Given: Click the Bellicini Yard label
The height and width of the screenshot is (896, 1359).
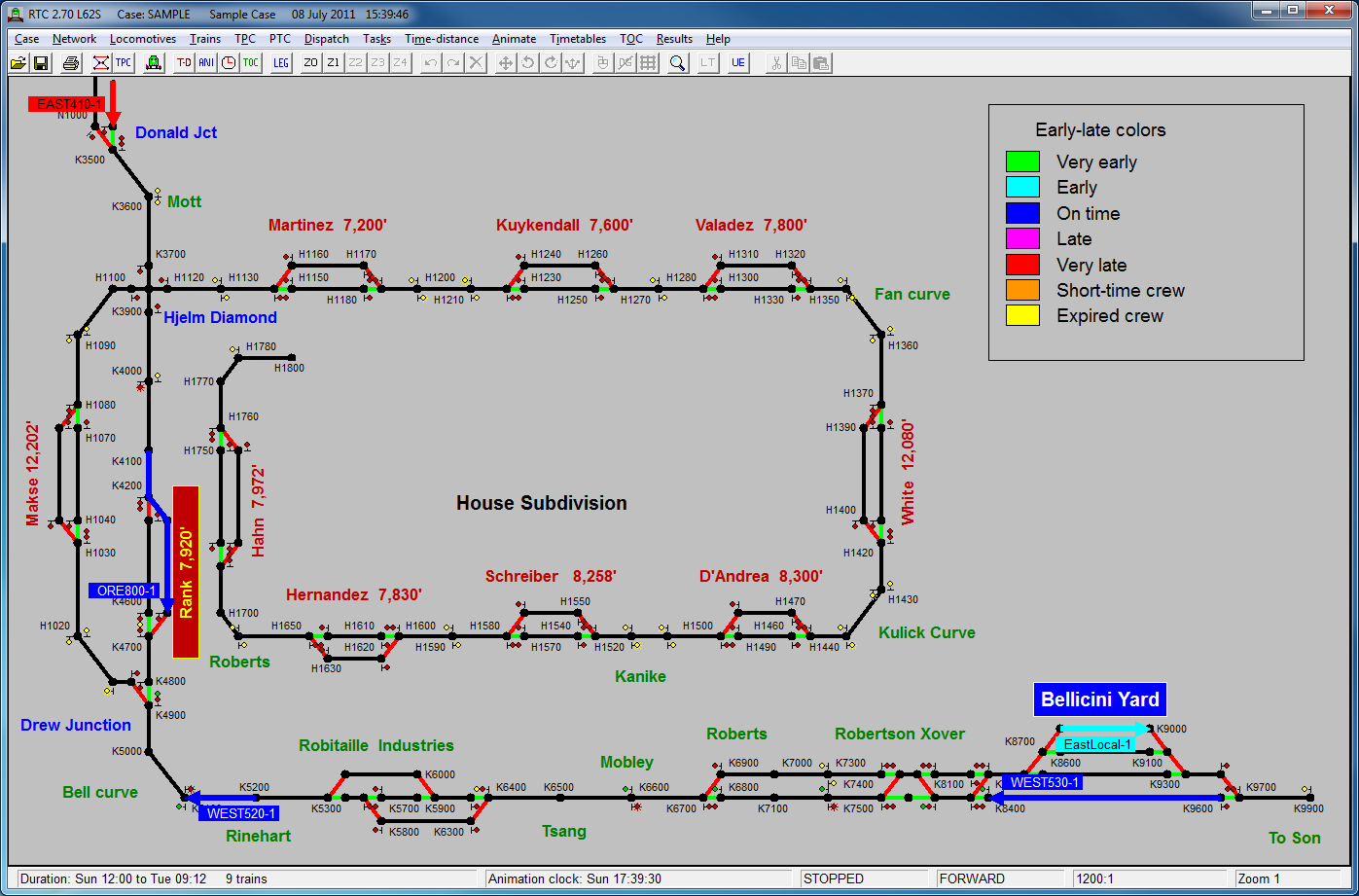Looking at the screenshot, I should (1099, 699).
